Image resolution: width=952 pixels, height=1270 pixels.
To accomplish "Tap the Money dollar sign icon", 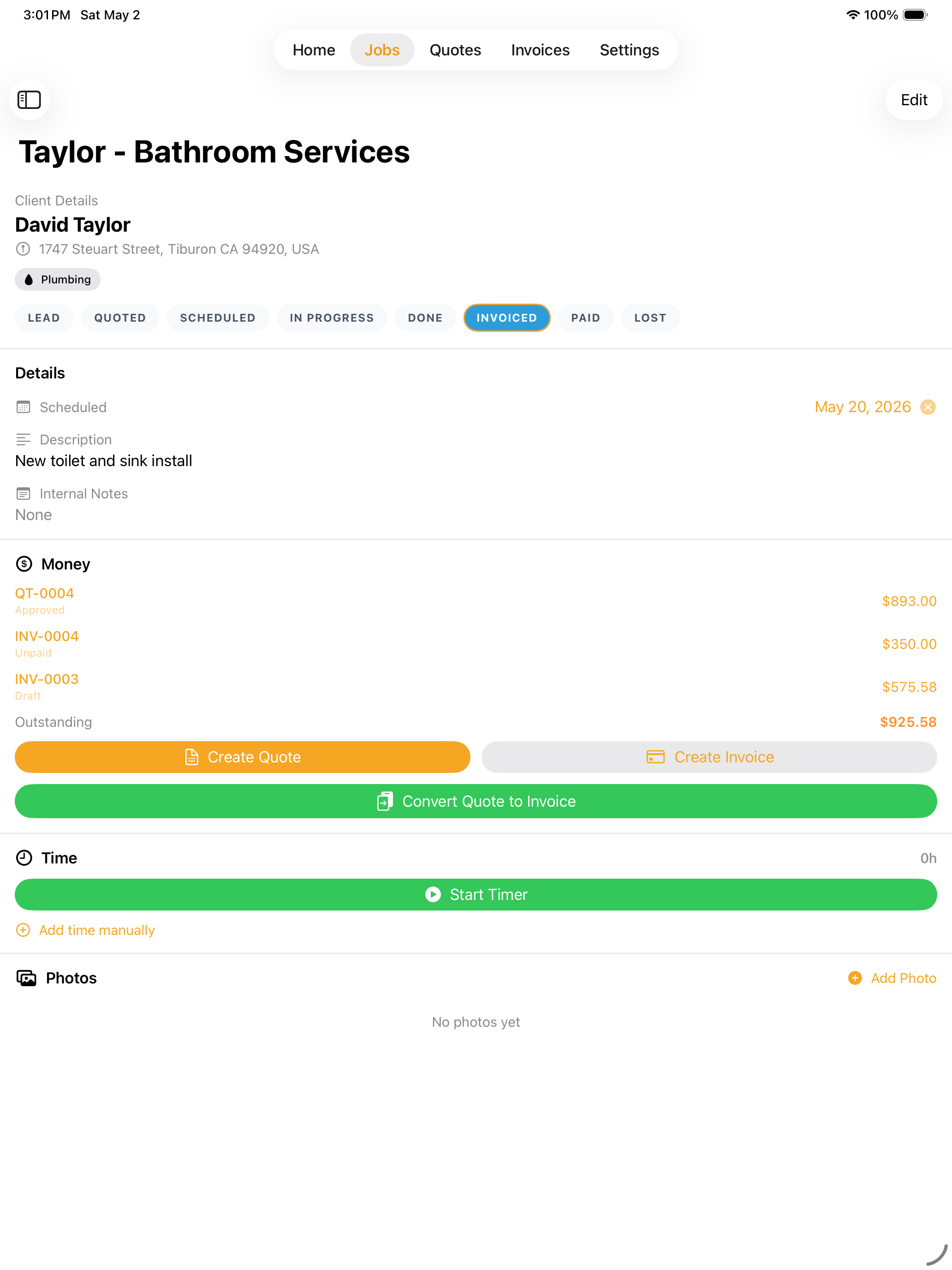I will pyautogui.click(x=24, y=564).
